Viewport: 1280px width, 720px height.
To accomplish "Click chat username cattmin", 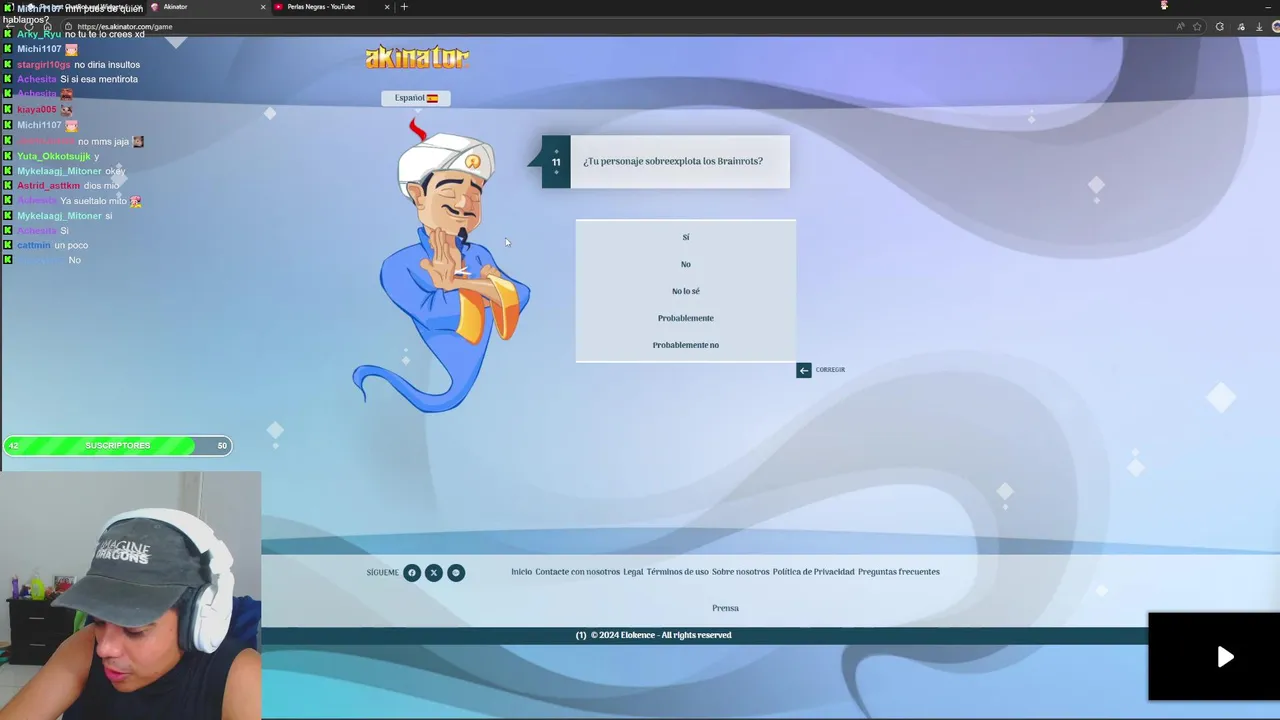I will click(33, 246).
